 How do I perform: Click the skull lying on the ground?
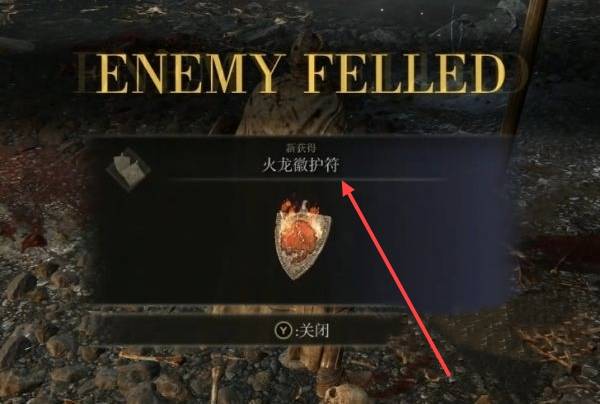click(344, 394)
